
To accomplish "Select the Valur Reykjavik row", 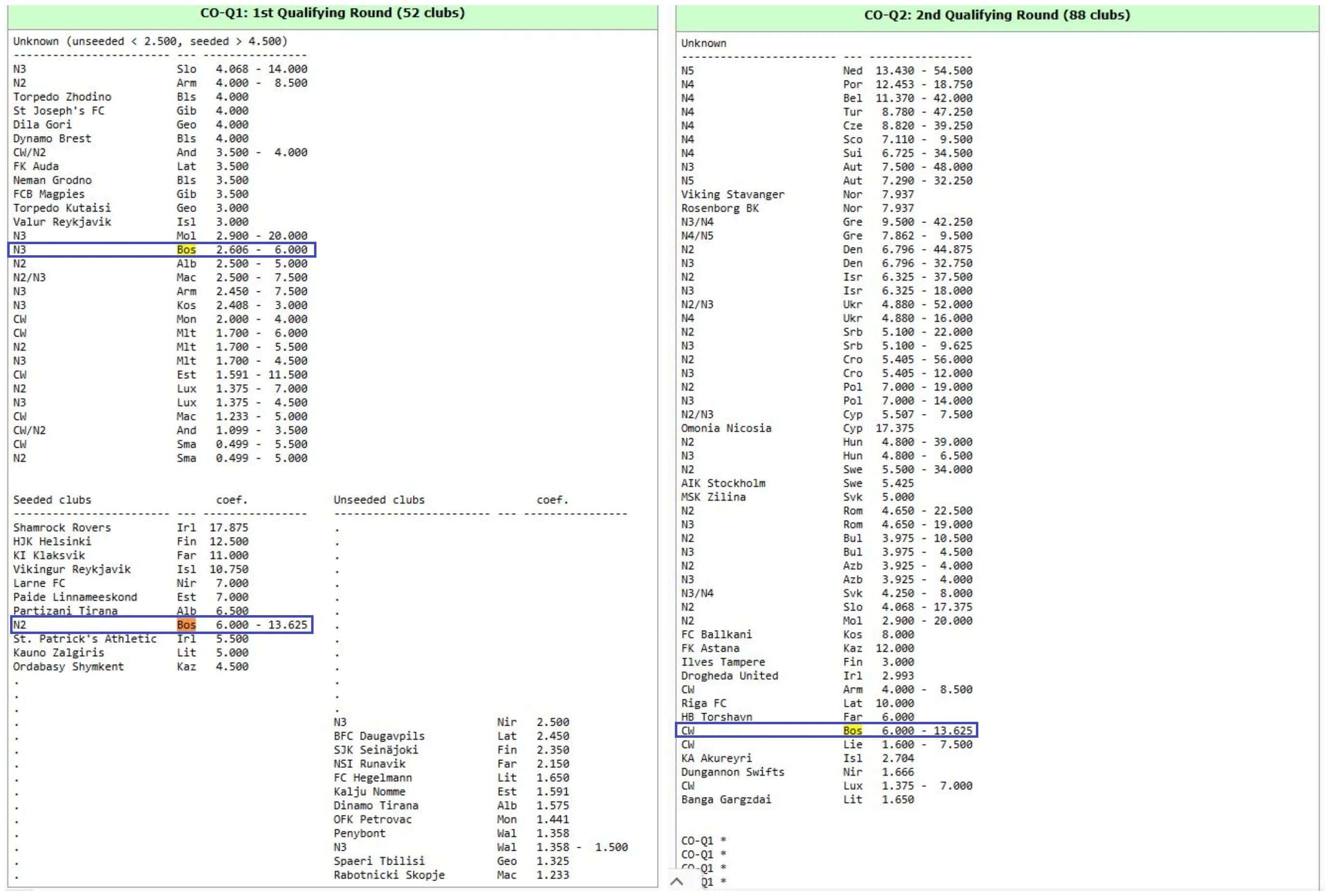I will pyautogui.click(x=131, y=222).
